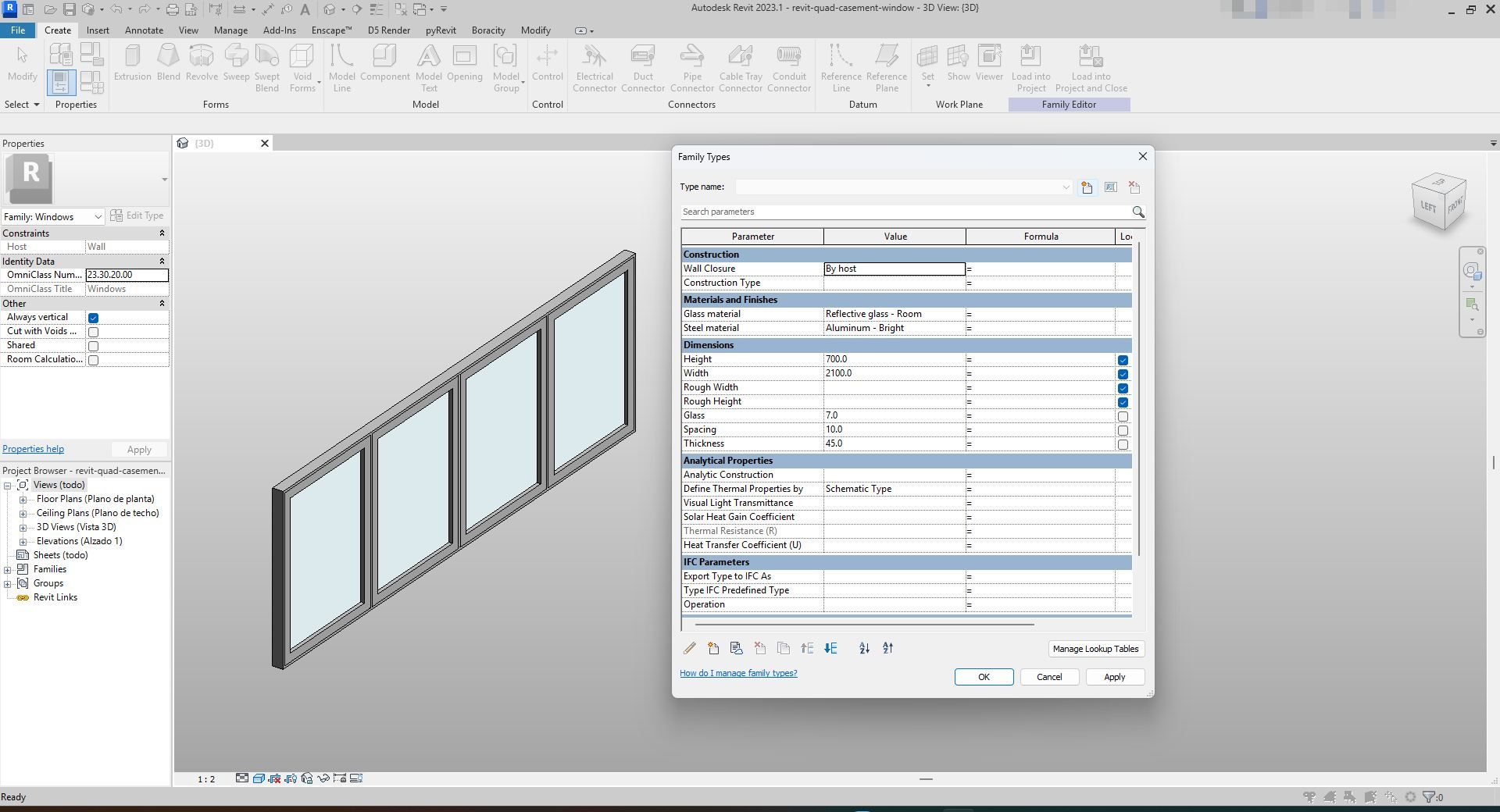Click the Save icon in quick access toolbar

tap(69, 9)
